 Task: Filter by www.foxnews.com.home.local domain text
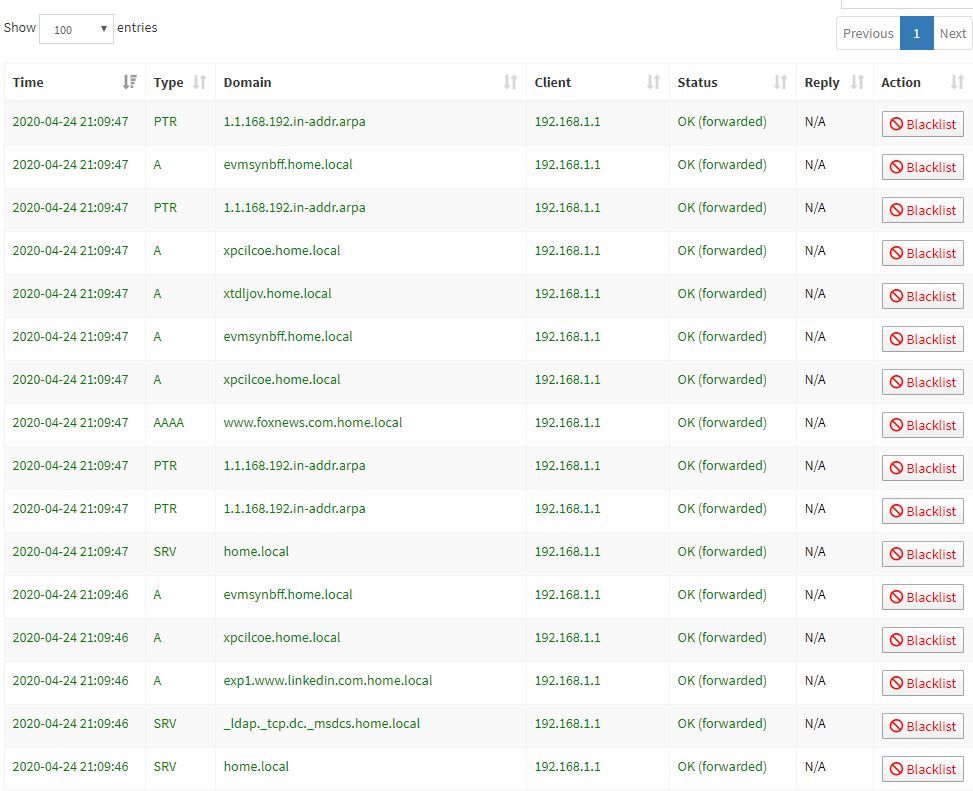[x=312, y=422]
